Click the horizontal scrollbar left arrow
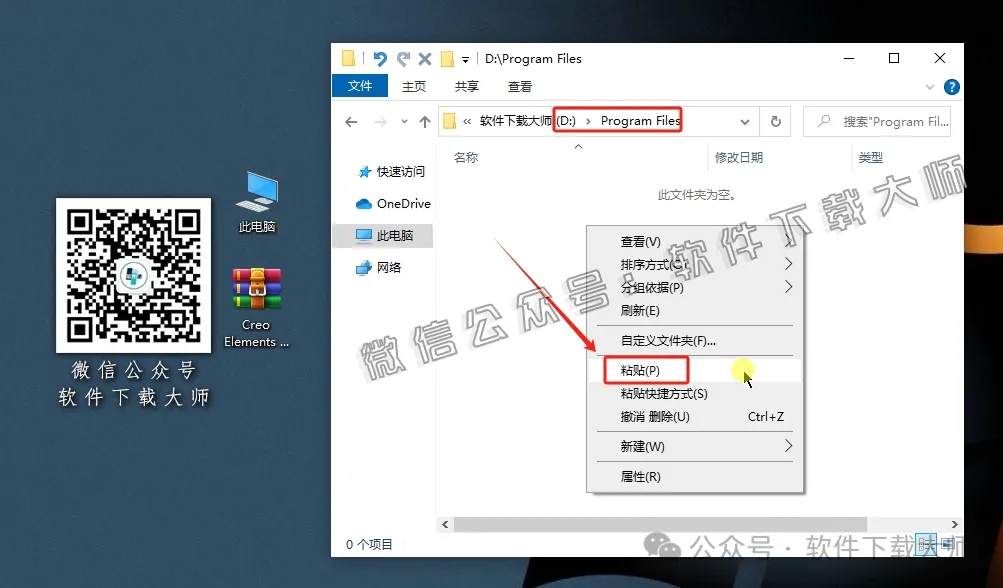The height and width of the screenshot is (588, 1003). point(445,525)
